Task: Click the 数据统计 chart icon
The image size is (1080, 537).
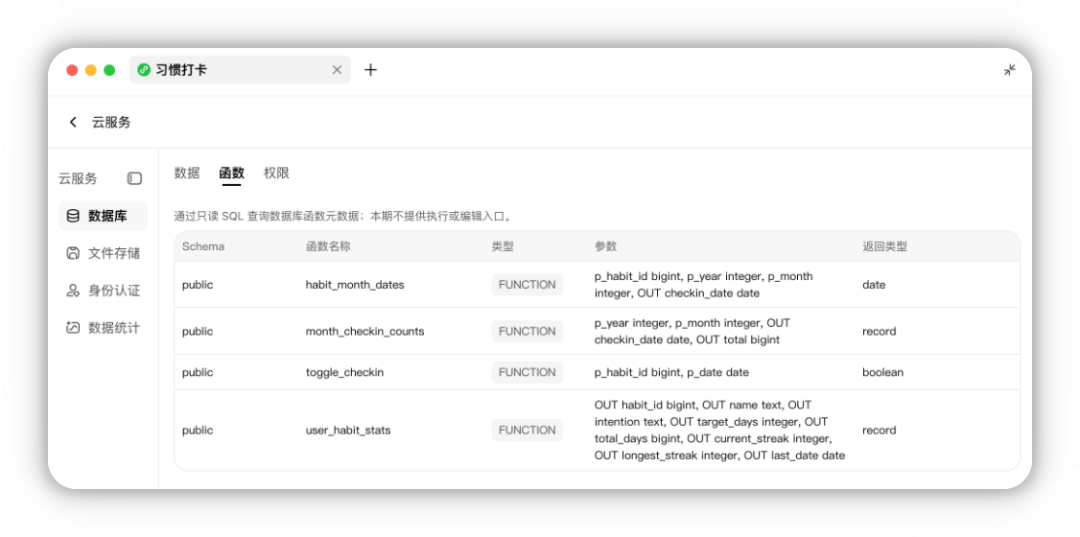Action: [x=73, y=328]
